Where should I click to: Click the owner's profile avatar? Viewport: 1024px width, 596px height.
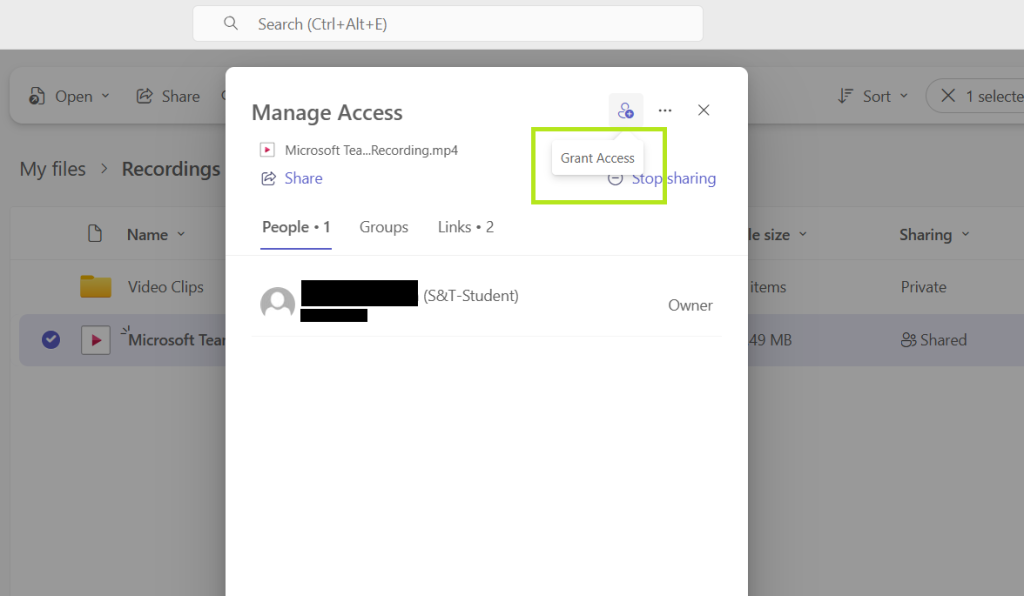tap(278, 304)
